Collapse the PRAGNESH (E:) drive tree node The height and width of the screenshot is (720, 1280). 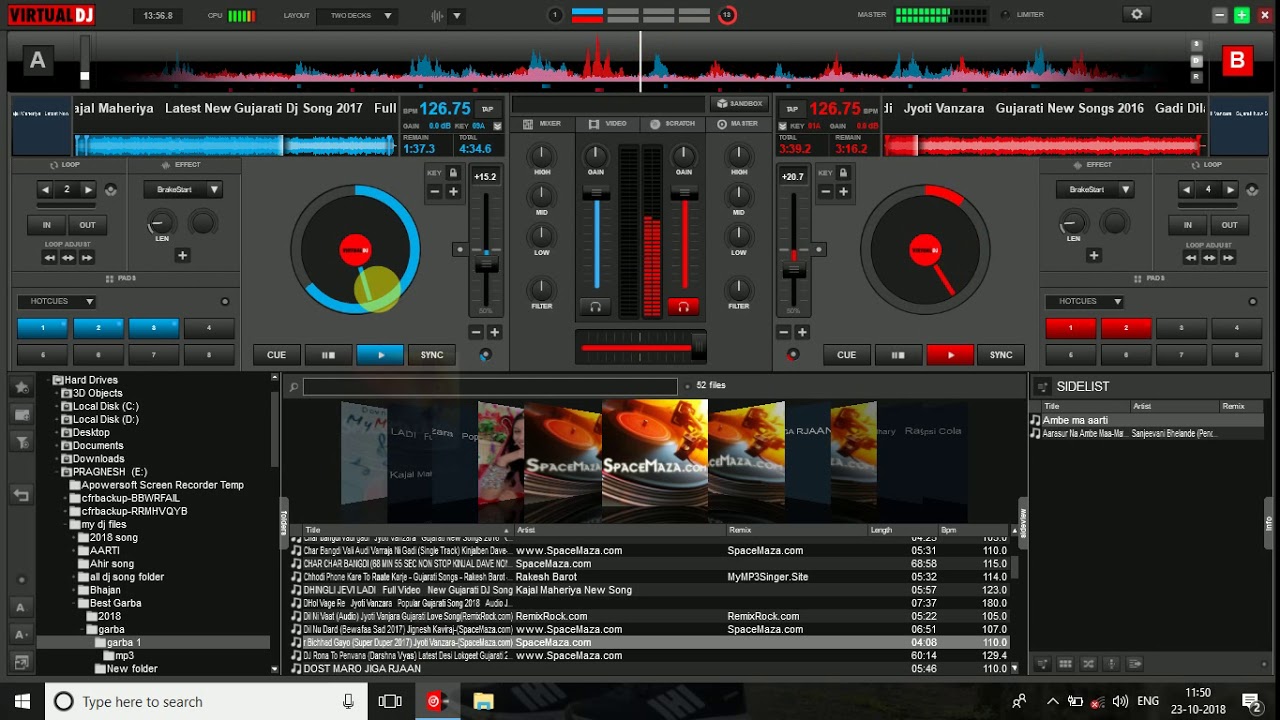pos(56,472)
